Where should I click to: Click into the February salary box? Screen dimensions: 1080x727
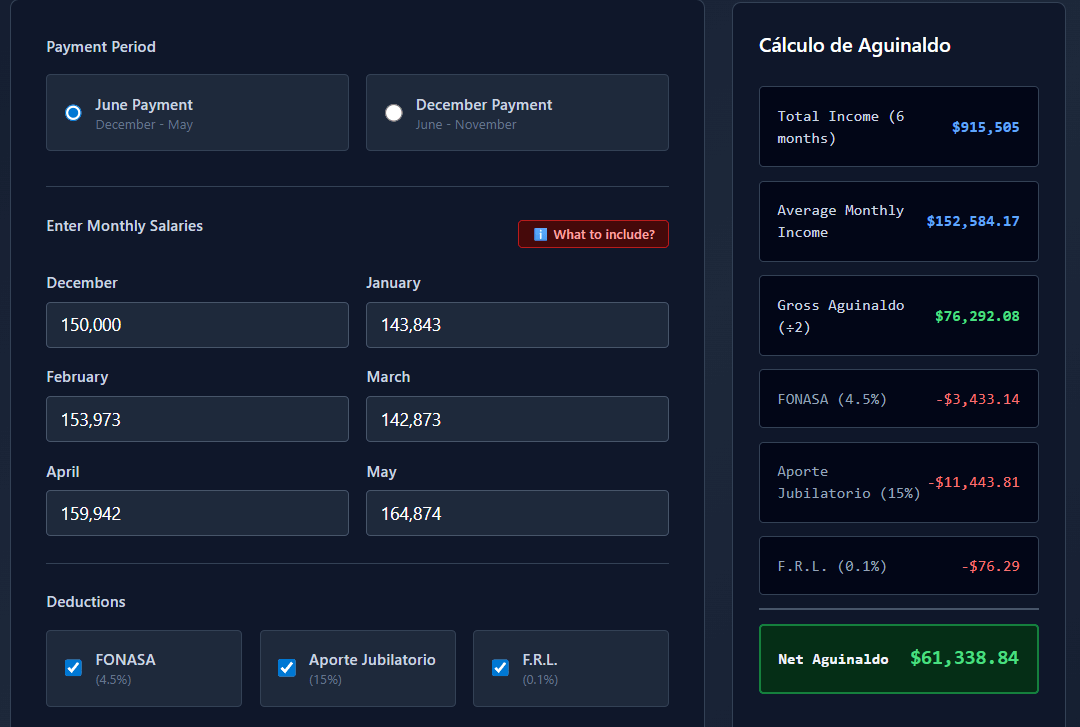click(197, 419)
